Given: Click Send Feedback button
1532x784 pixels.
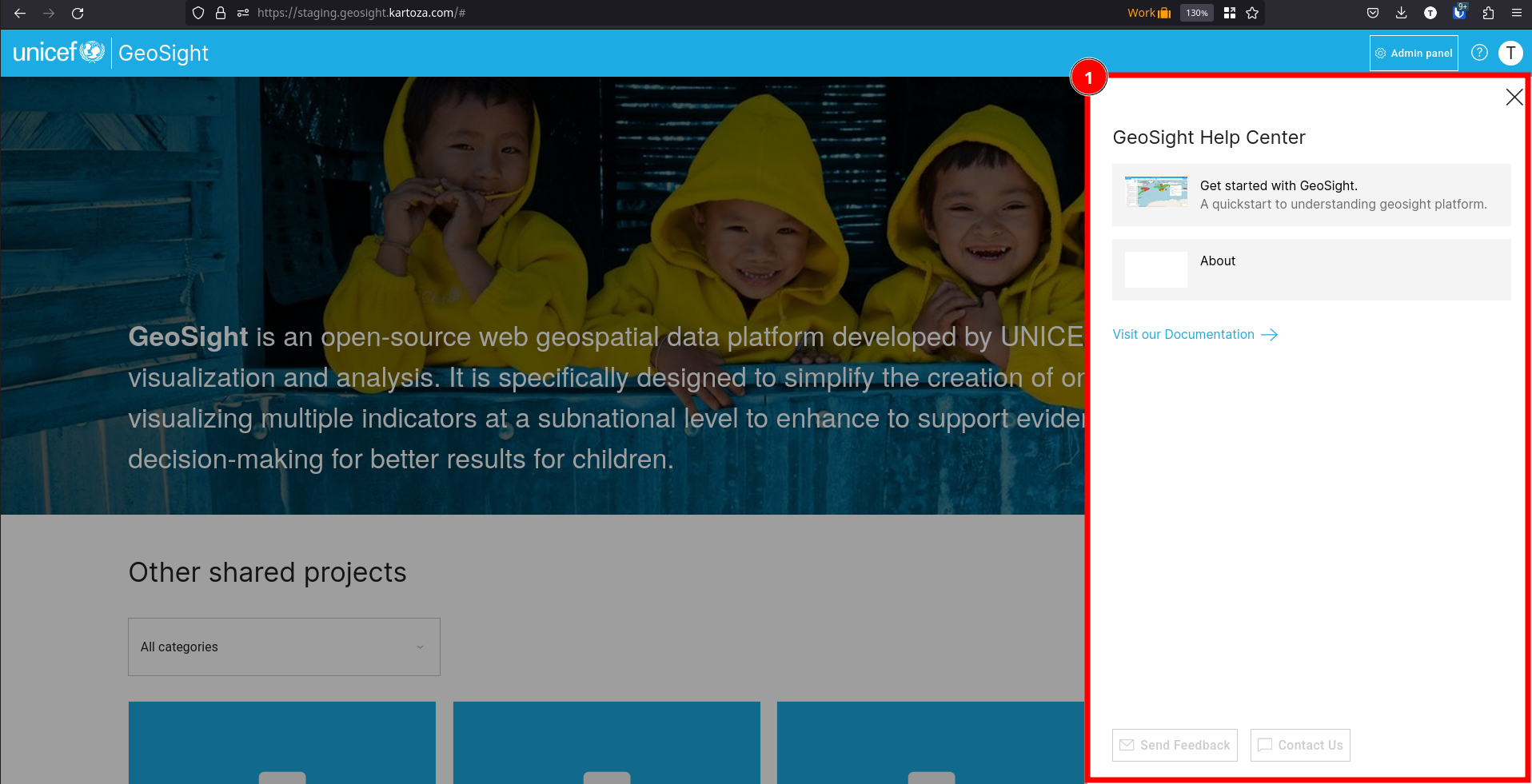Looking at the screenshot, I should [x=1175, y=745].
